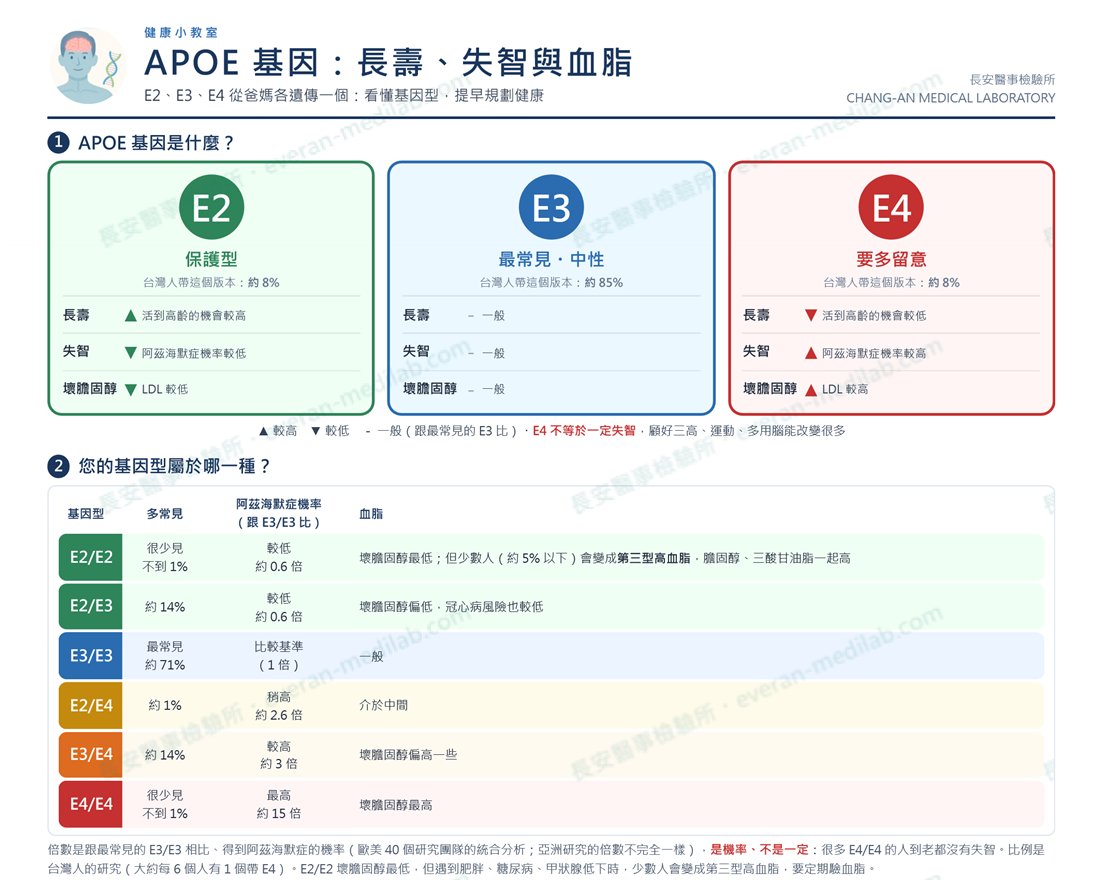Image resolution: width=1100 pixels, height=880 pixels.
Task: Click the title APOE 基因：長壽、失智與血脂
Action: 388,62
